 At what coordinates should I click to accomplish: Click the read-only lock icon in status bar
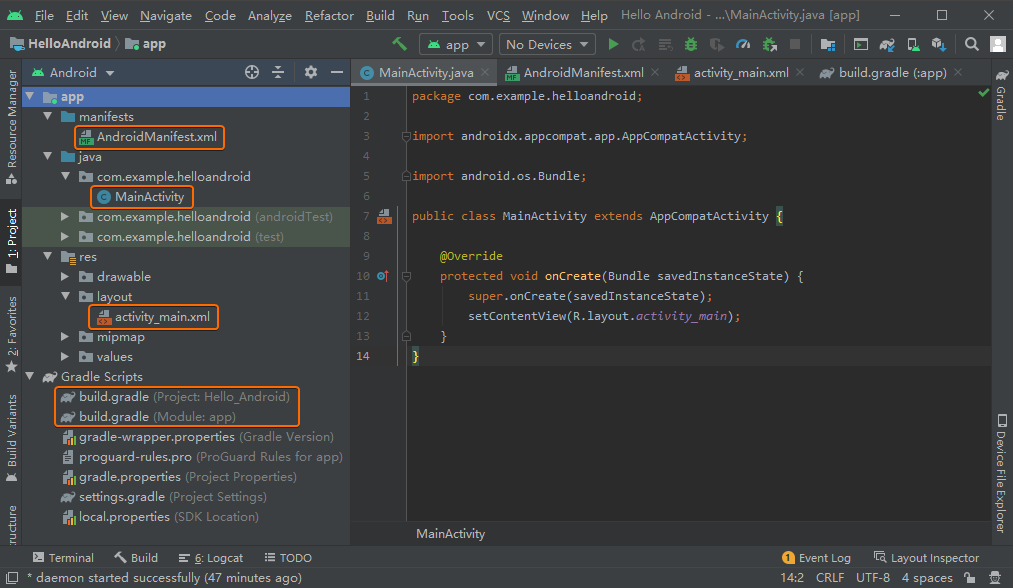[x=969, y=577]
